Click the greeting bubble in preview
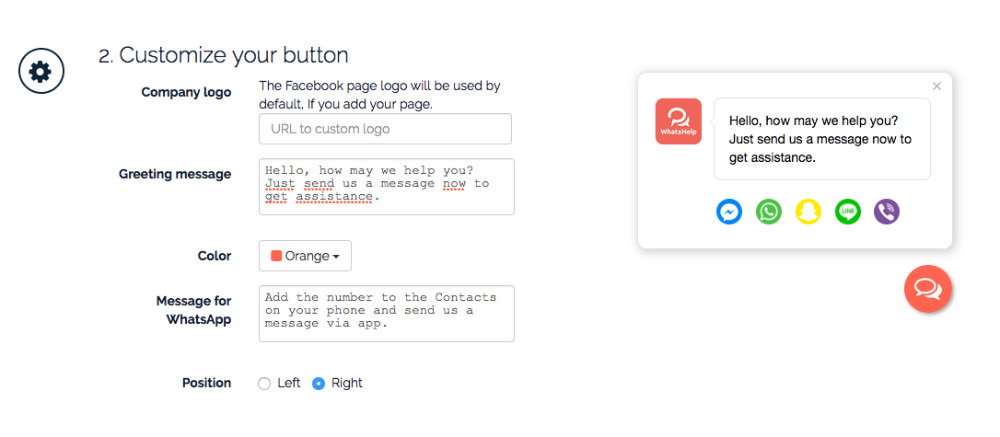The image size is (1000, 437). tap(821, 138)
